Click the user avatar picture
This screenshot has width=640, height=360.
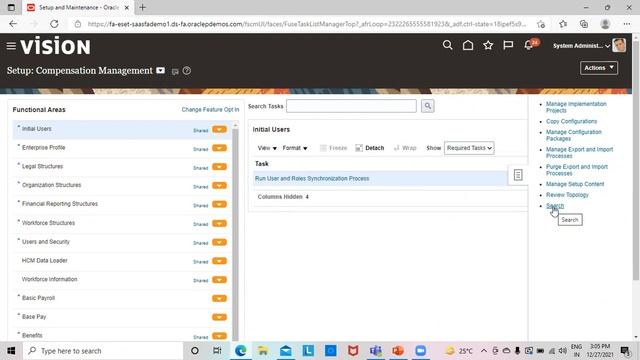pos(619,45)
